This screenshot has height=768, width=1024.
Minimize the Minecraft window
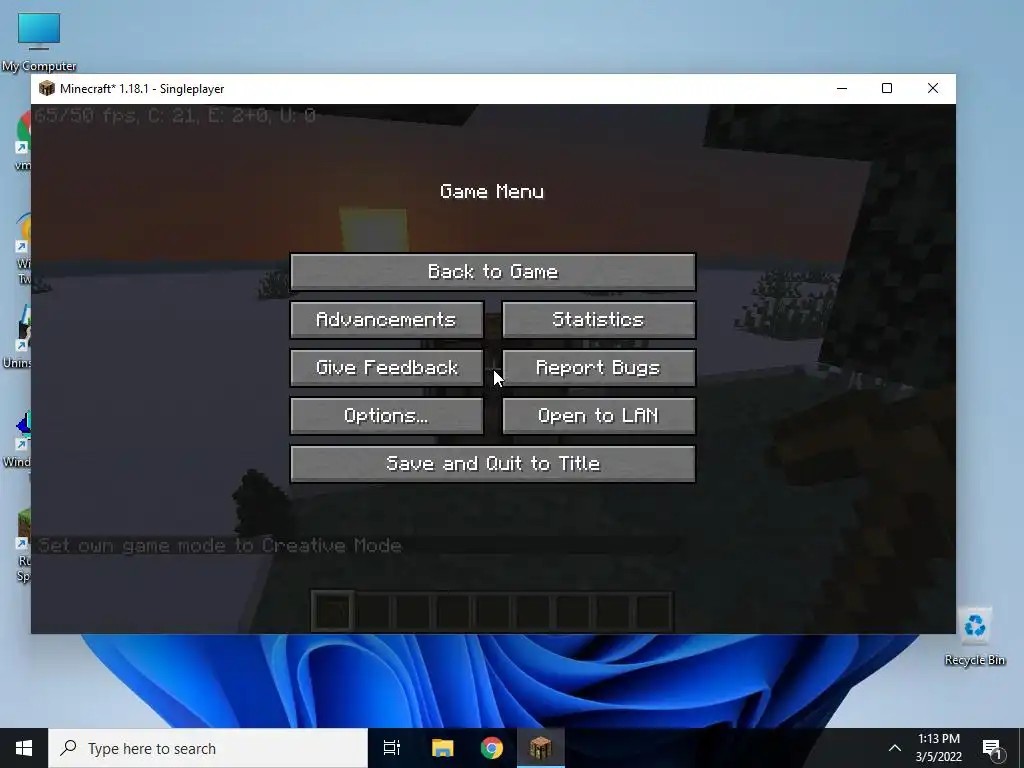coord(842,89)
